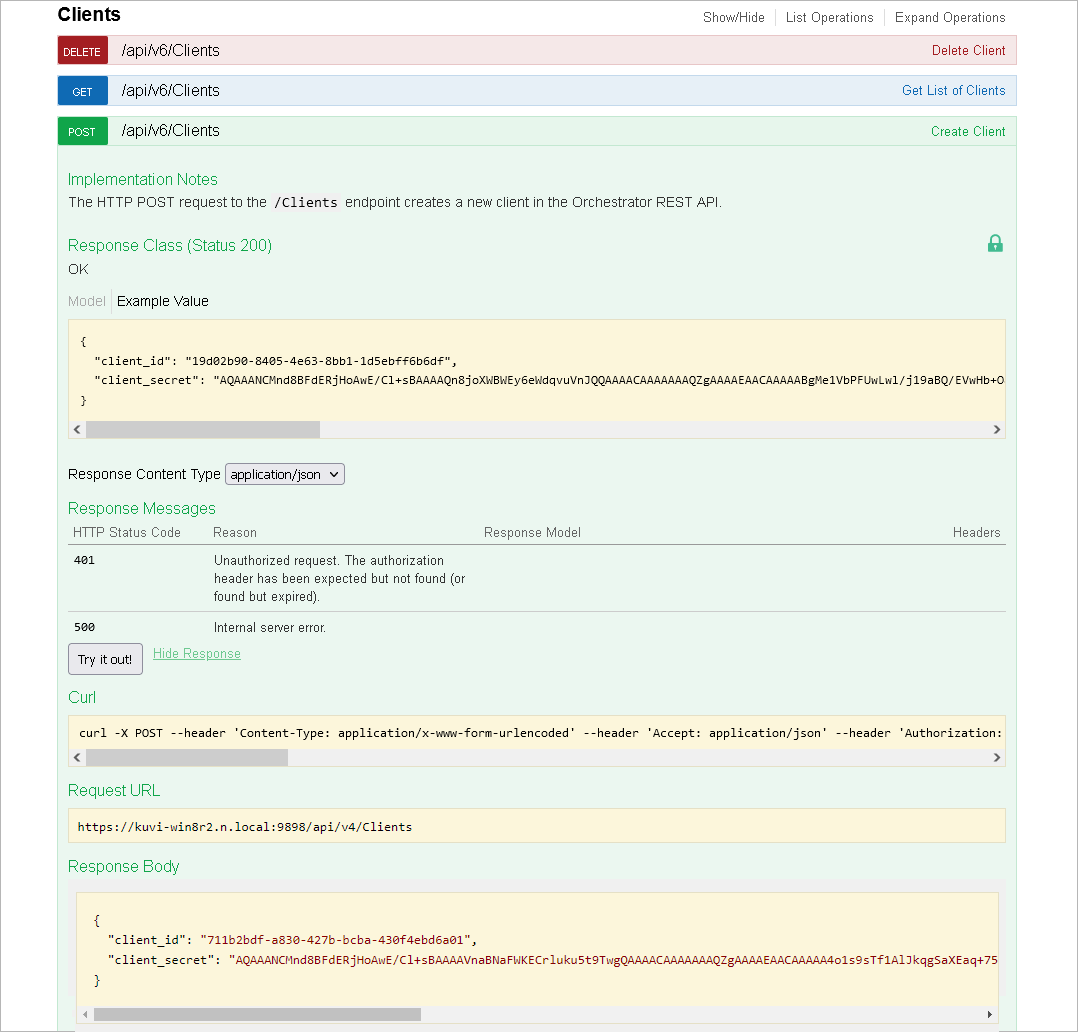Click left arrow of Curl scrollbar
This screenshot has width=1078, height=1032.
[77, 758]
